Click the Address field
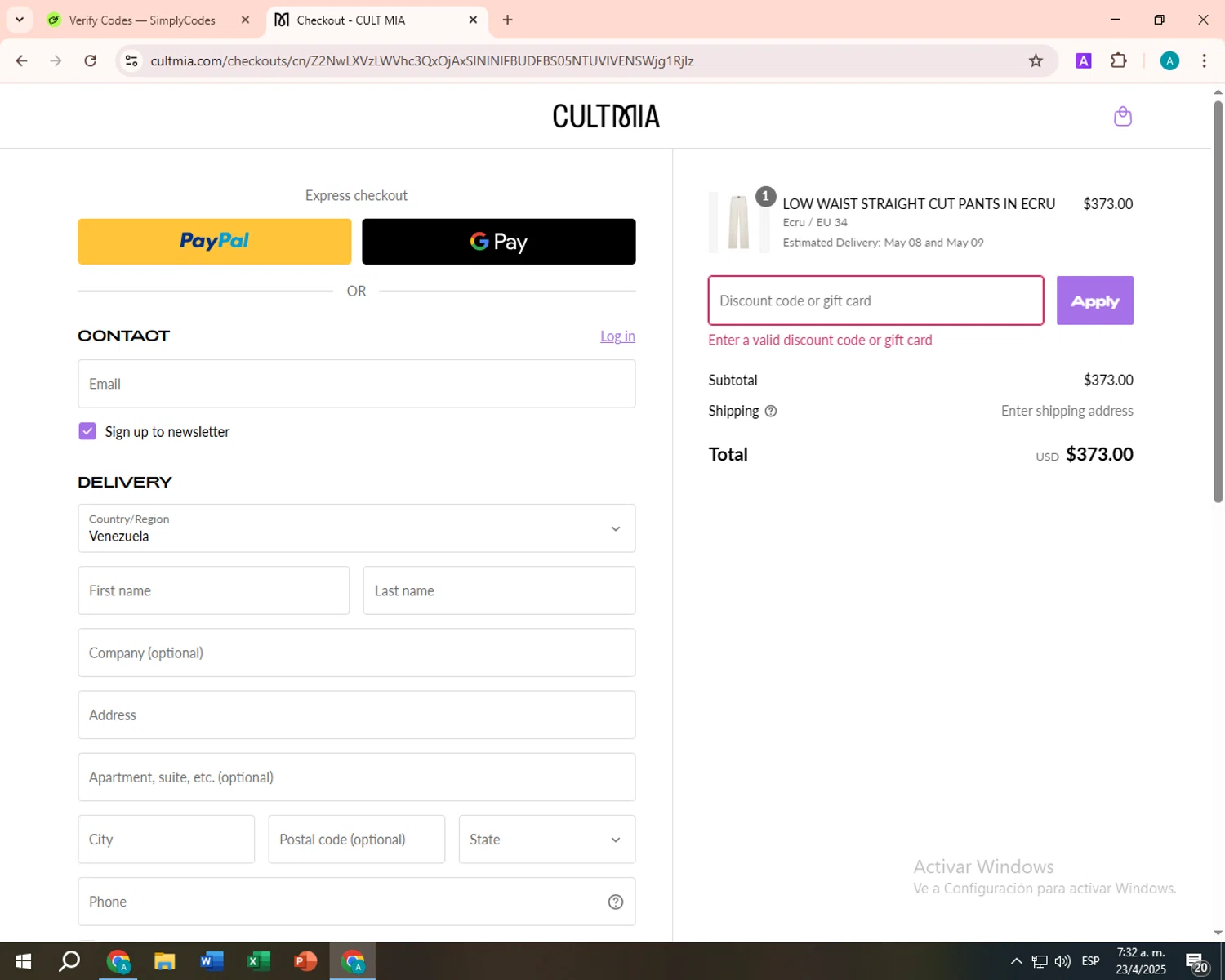This screenshot has height=980, width=1225. click(x=357, y=715)
